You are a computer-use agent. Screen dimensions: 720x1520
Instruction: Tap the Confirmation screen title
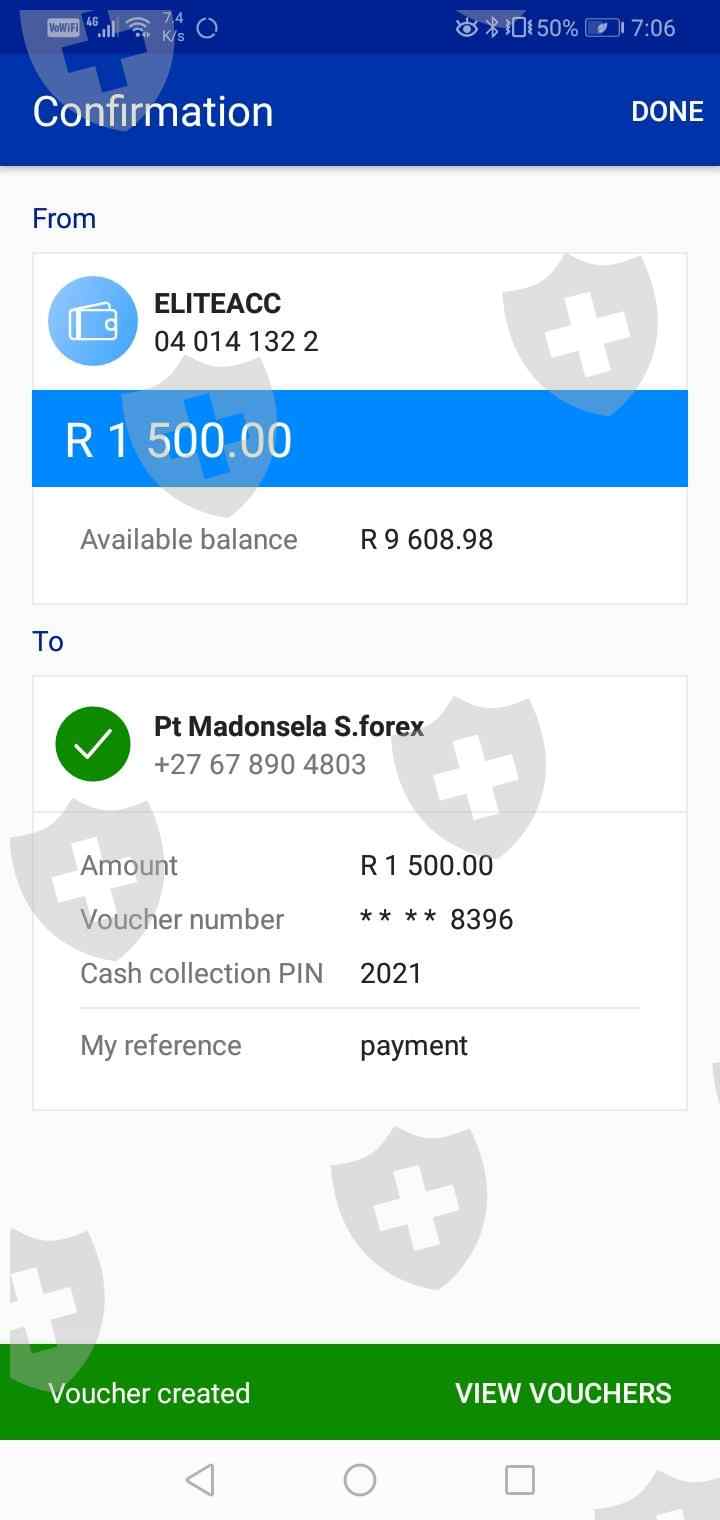click(153, 111)
